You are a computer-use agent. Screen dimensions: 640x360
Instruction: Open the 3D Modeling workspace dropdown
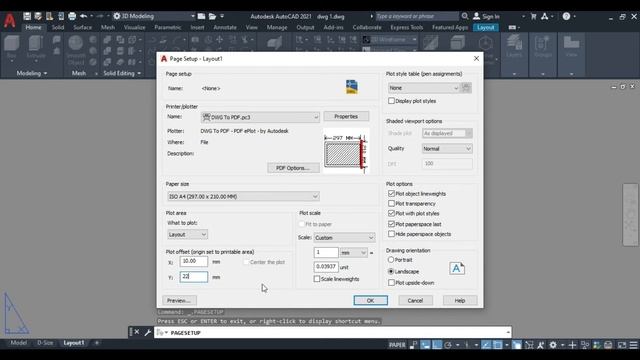154,16
